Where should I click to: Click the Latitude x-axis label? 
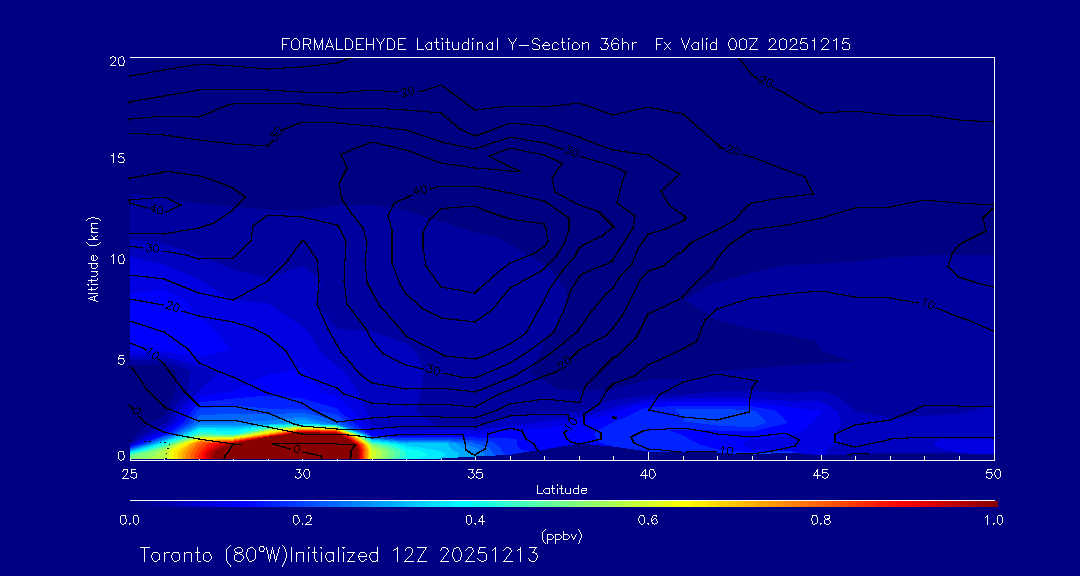[x=561, y=489]
